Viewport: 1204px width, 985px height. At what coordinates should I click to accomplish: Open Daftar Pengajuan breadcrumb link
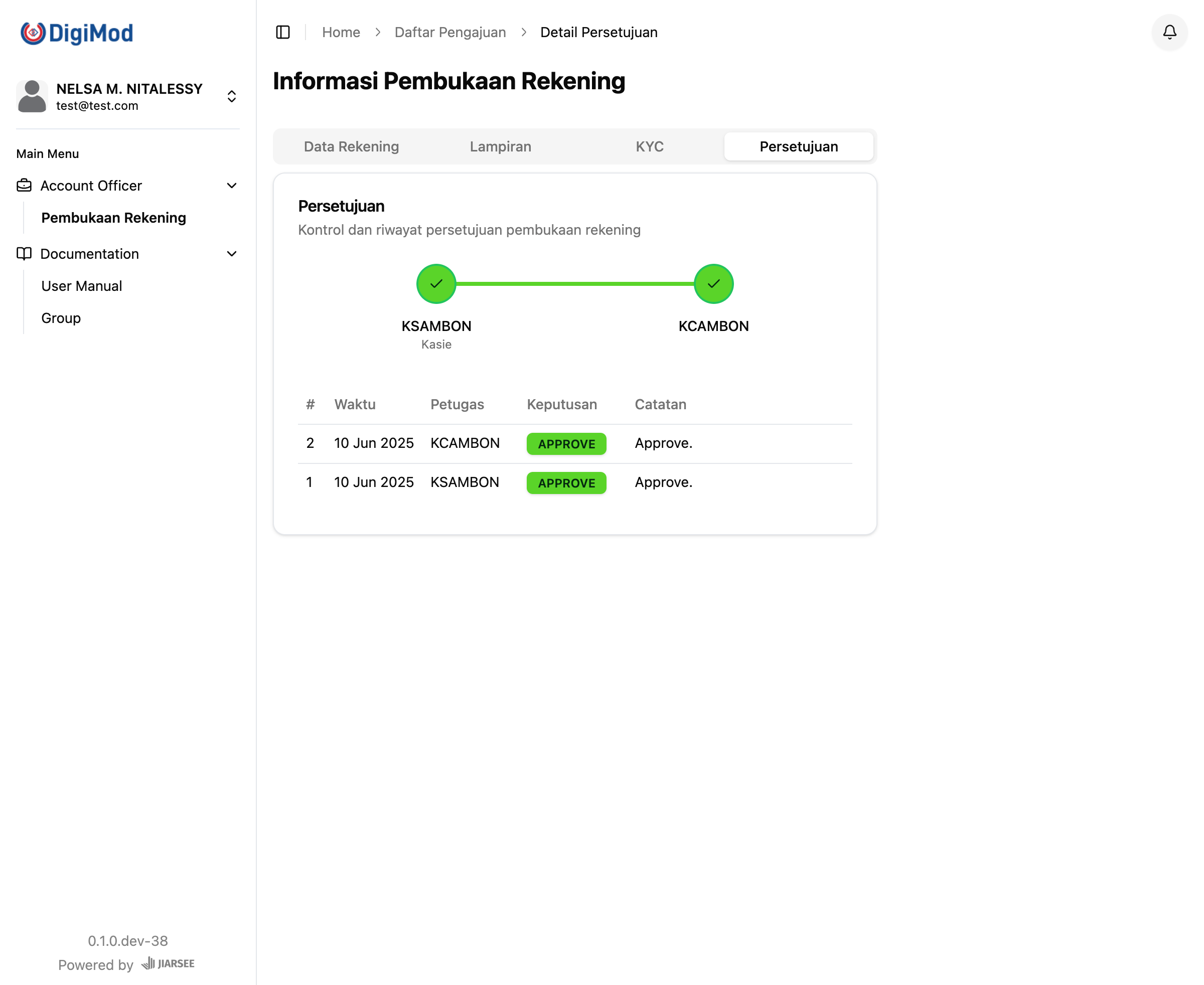coord(450,32)
